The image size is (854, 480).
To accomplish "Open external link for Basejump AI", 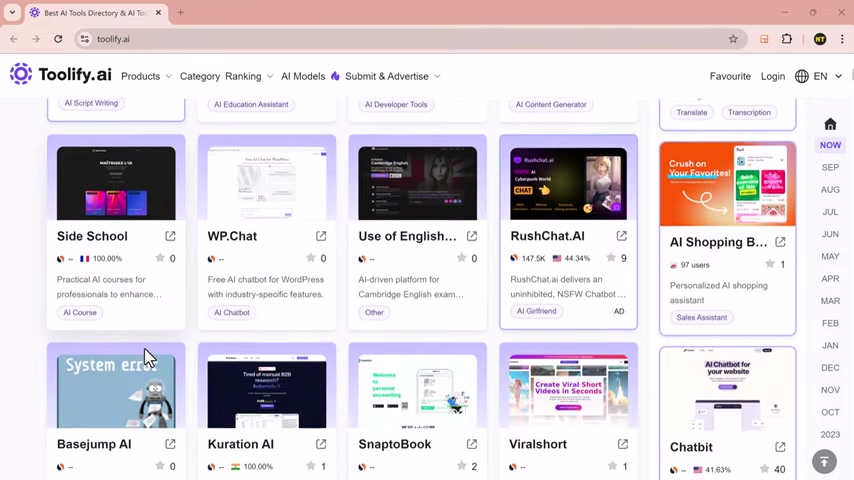I will click(x=170, y=444).
